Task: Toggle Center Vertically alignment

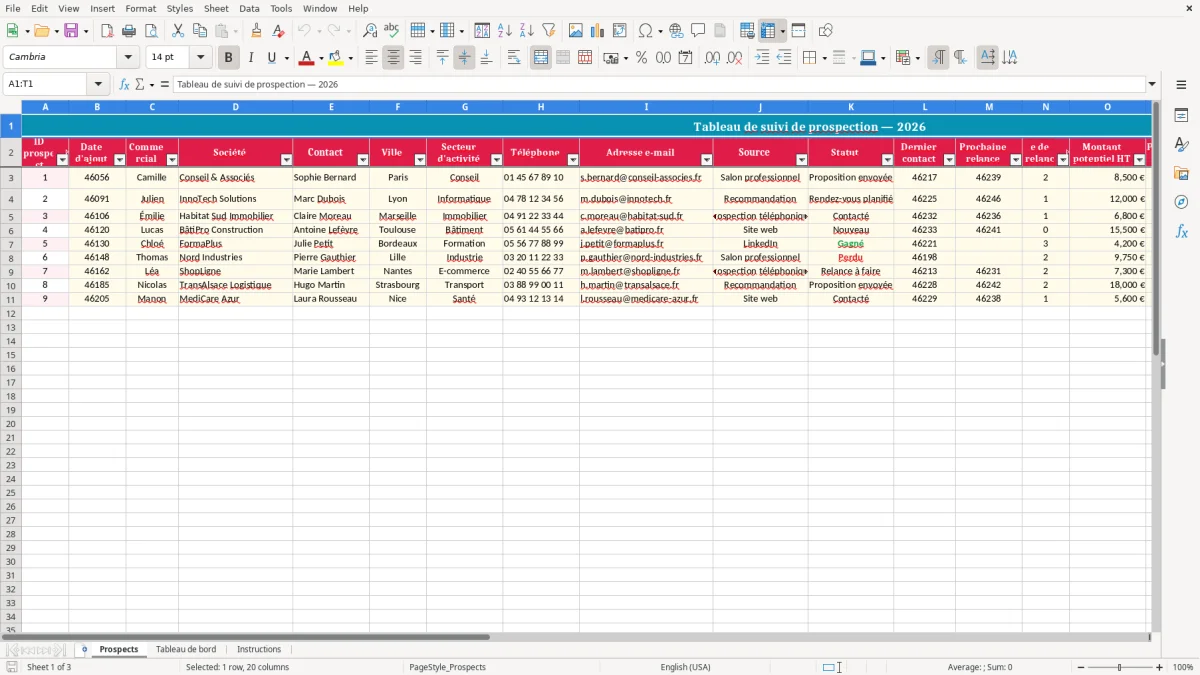Action: 465,58
